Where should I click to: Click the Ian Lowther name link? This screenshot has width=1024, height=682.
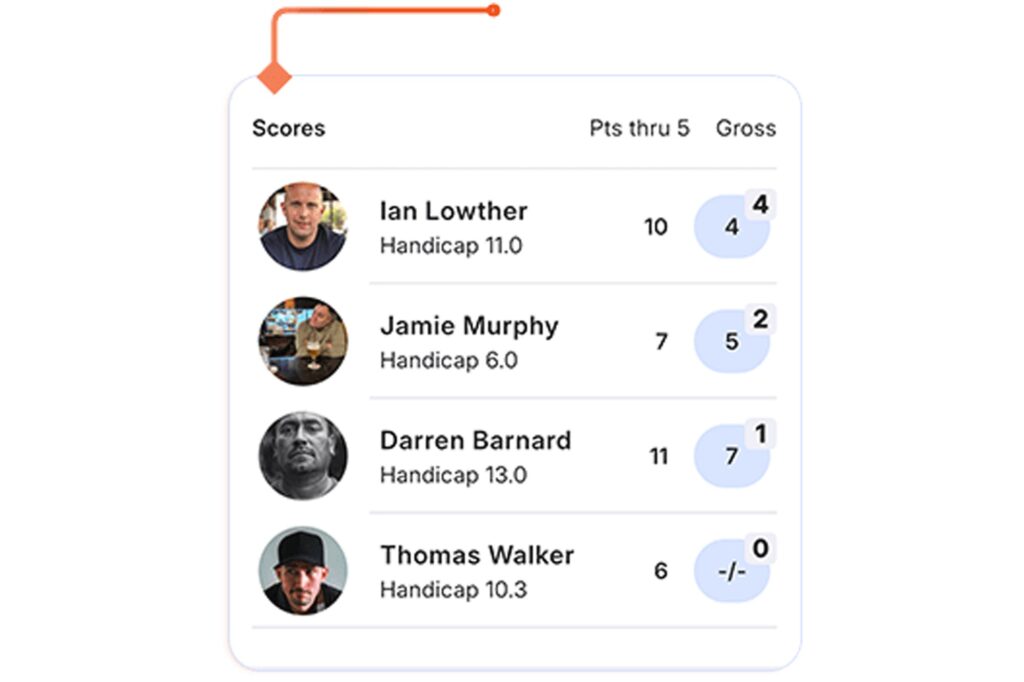(453, 211)
